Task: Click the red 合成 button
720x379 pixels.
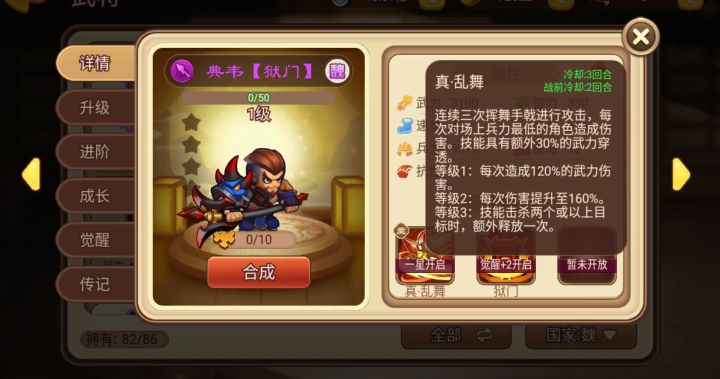Action: (259, 272)
